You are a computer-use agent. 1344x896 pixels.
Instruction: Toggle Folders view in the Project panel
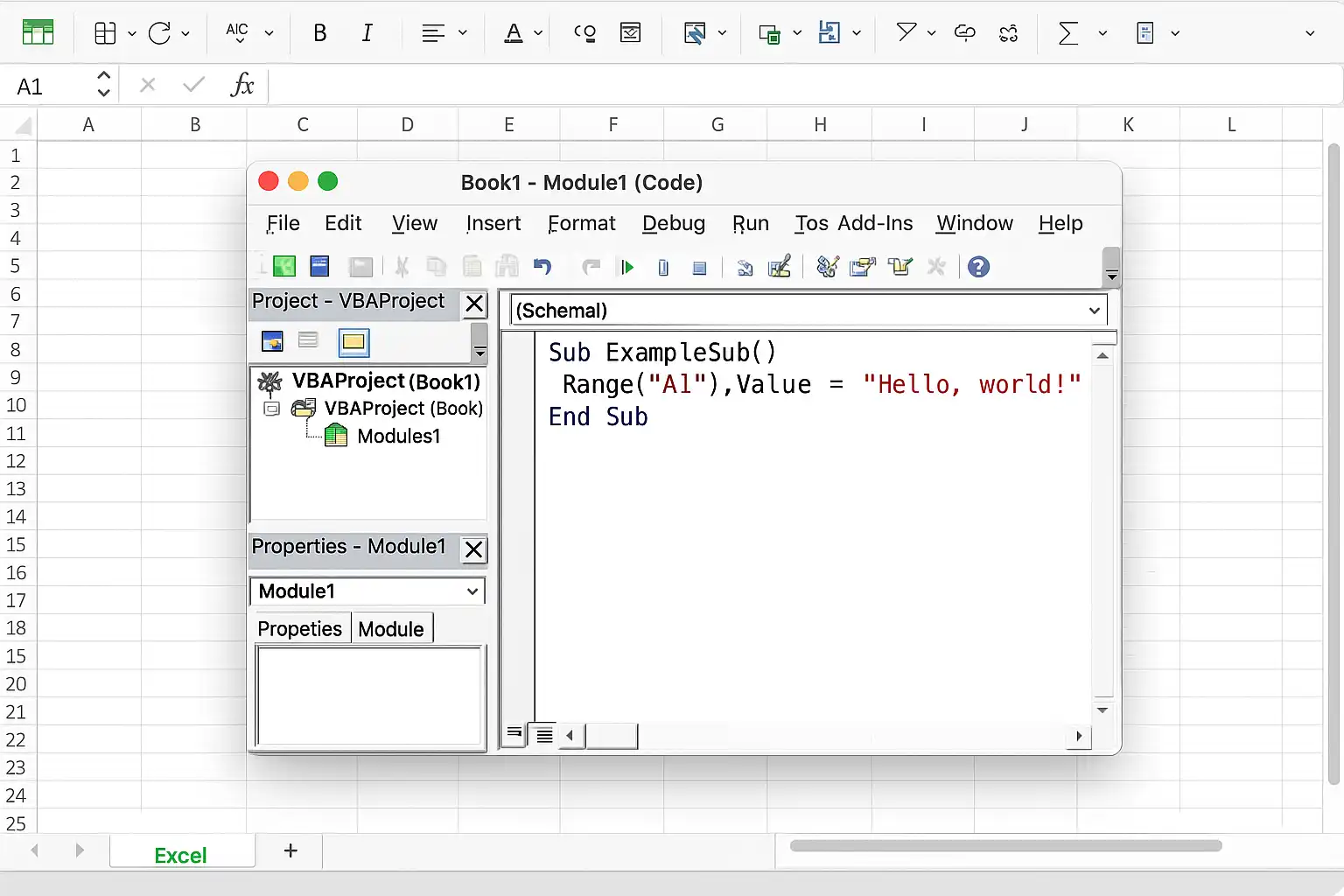(x=353, y=341)
